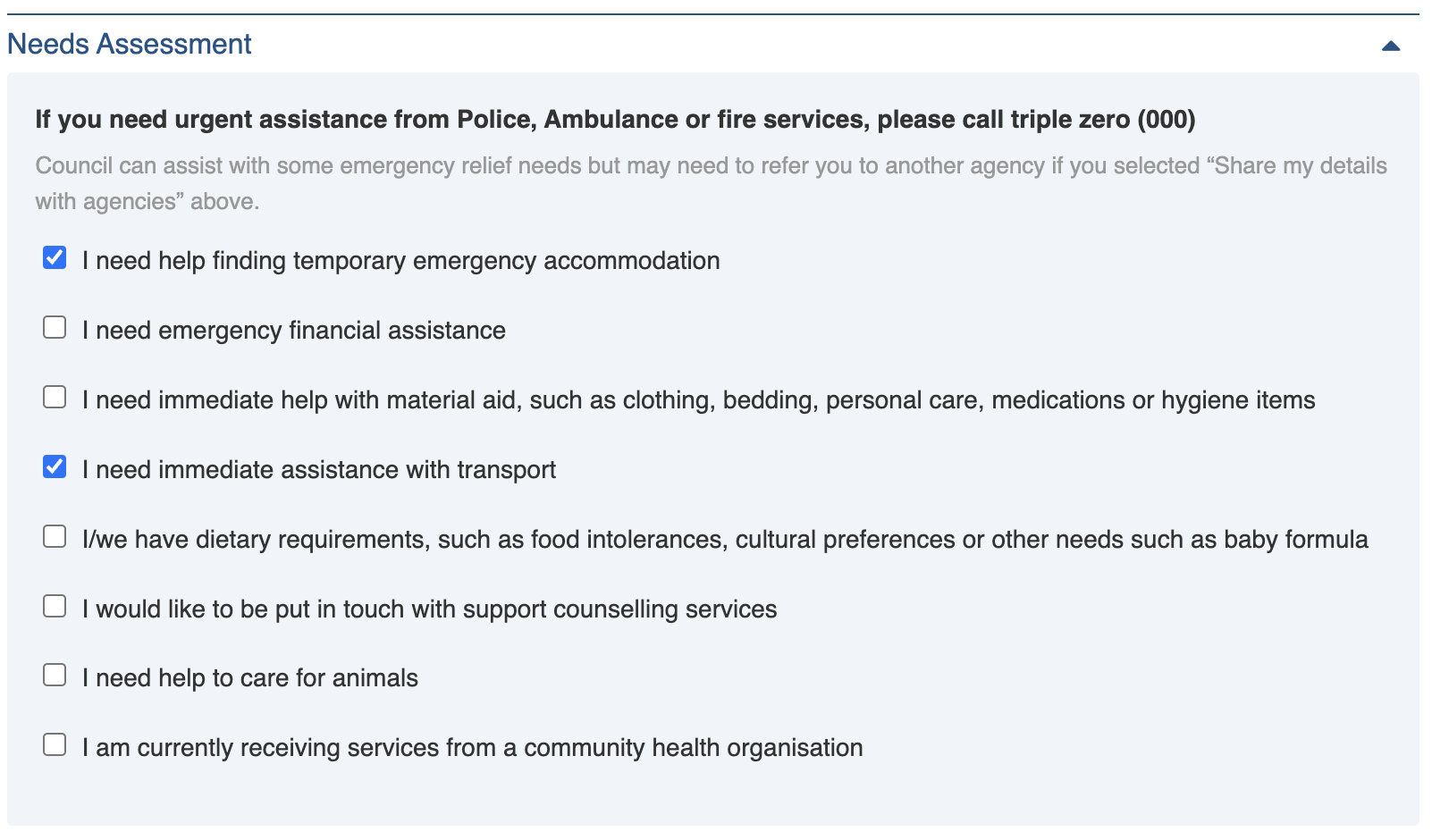Viewport: 1432px width, 840px height.
Task: Select the support counselling services checkbox
Action: [x=55, y=607]
